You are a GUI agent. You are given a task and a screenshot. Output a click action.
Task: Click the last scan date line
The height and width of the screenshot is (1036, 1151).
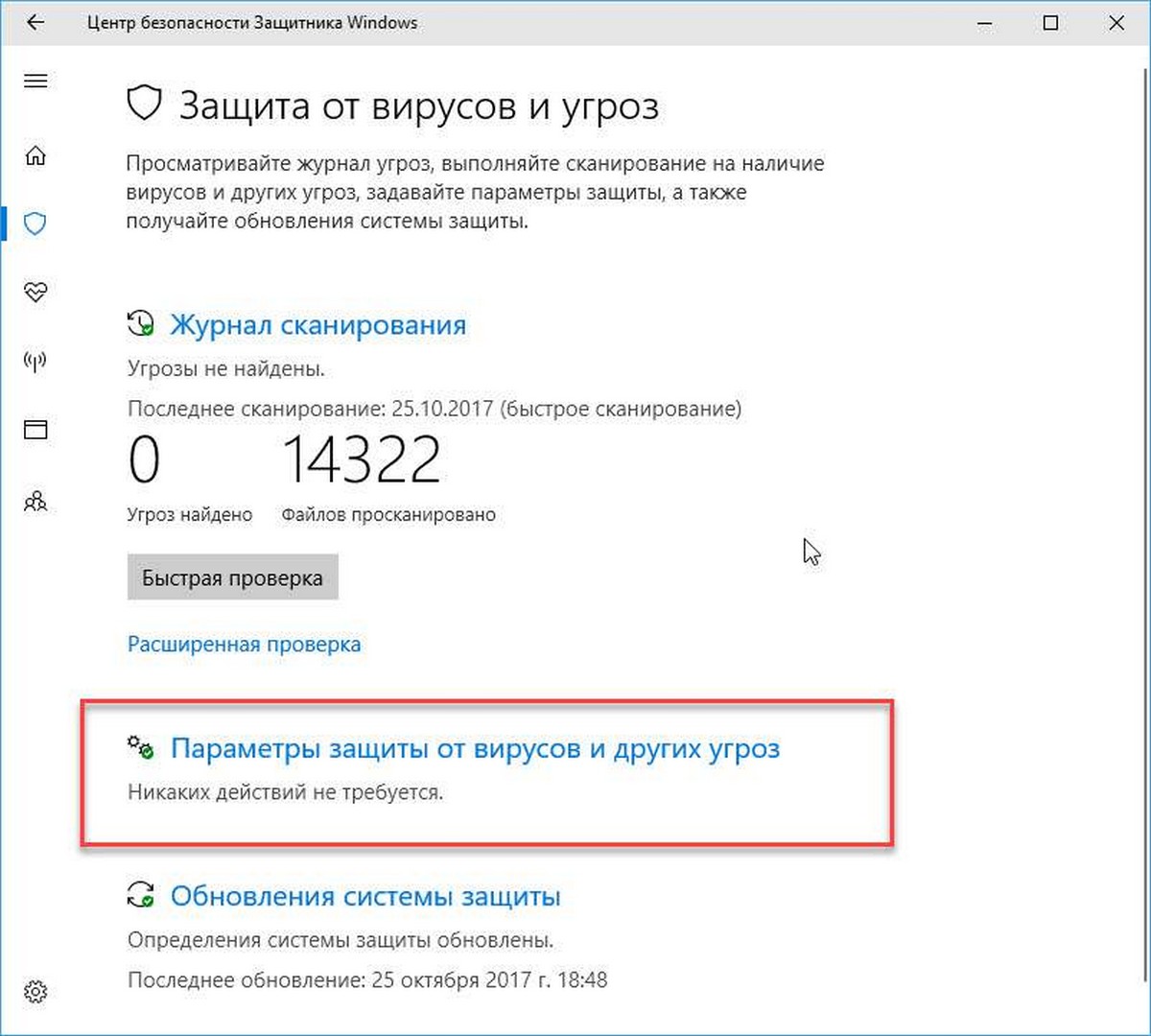point(435,410)
